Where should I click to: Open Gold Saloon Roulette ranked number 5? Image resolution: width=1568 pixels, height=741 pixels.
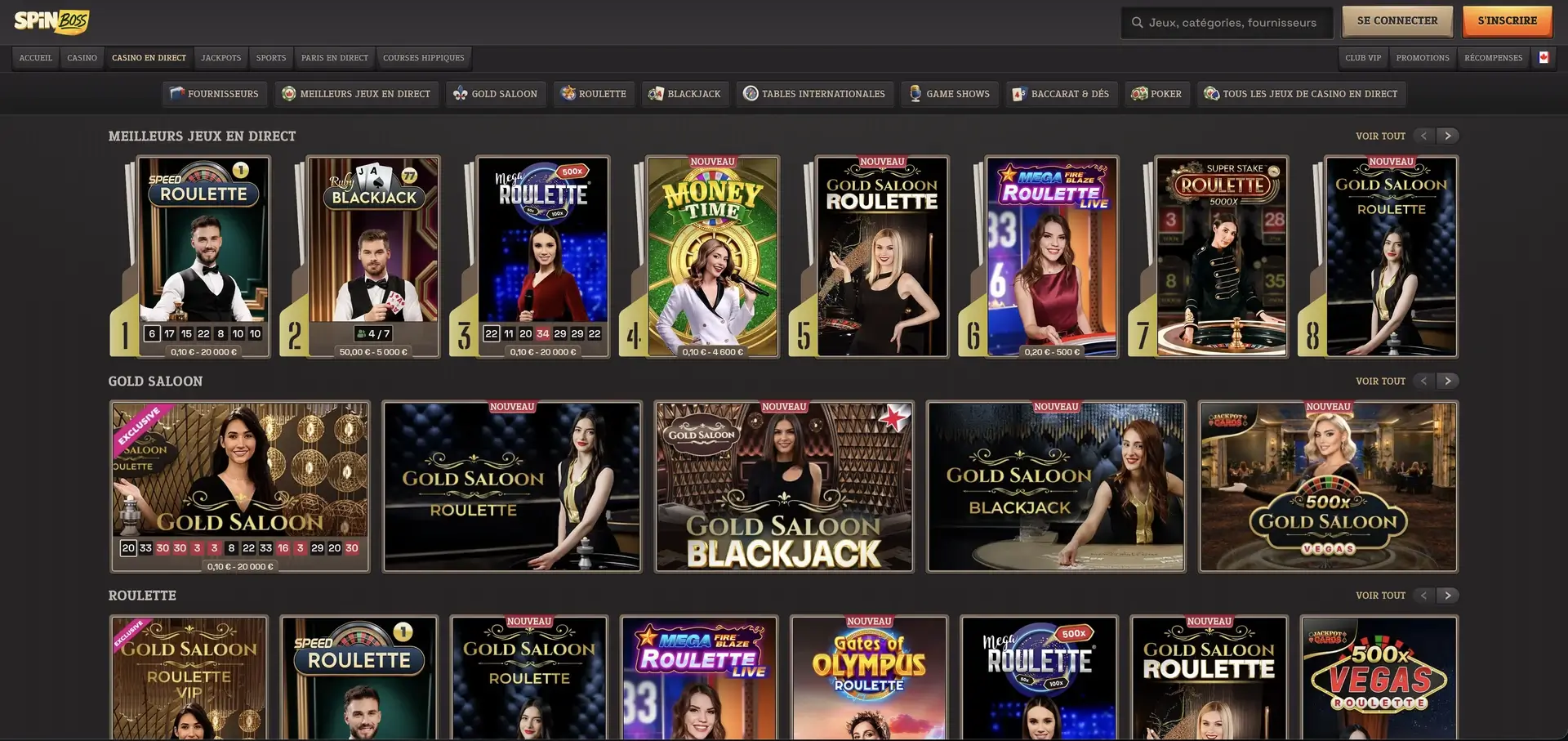[883, 257]
